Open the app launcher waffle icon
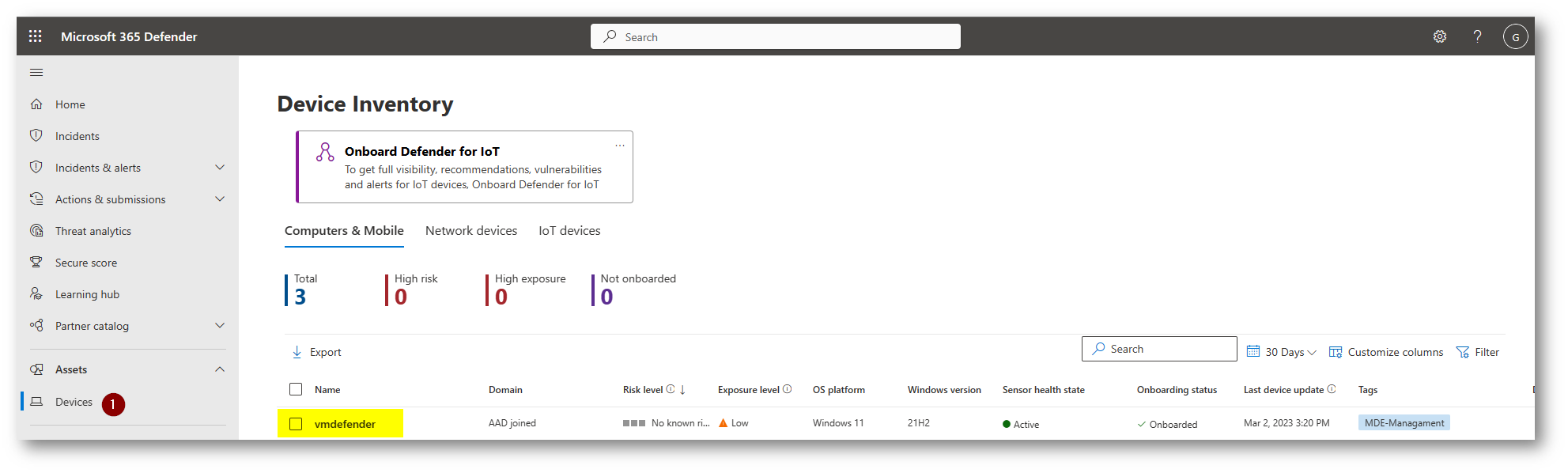This screenshot has width=1568, height=473. click(x=35, y=36)
